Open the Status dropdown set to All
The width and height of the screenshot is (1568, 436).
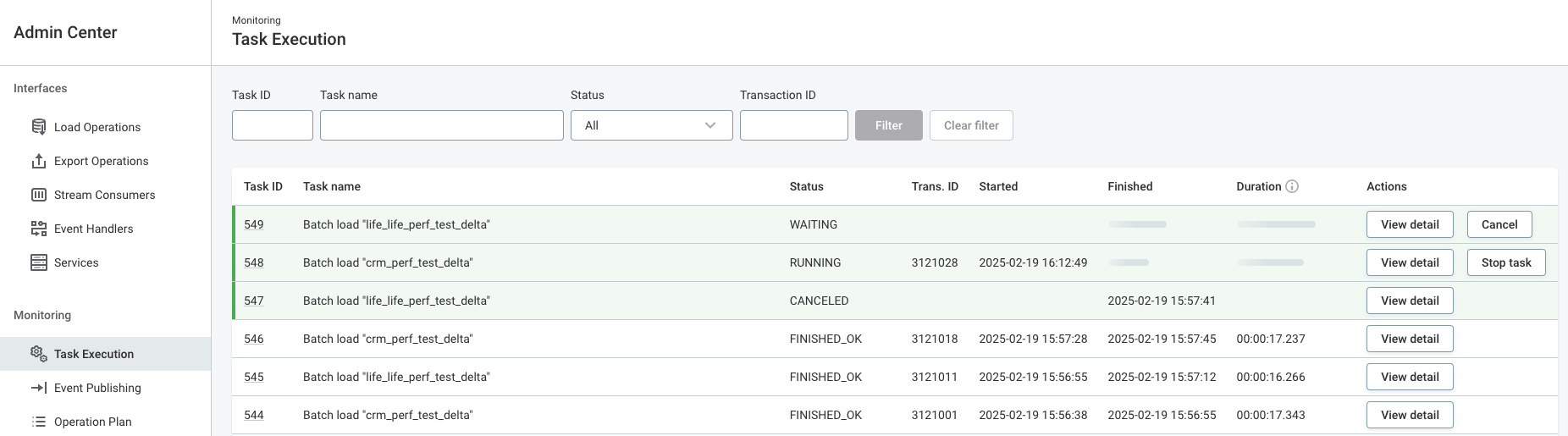point(650,125)
